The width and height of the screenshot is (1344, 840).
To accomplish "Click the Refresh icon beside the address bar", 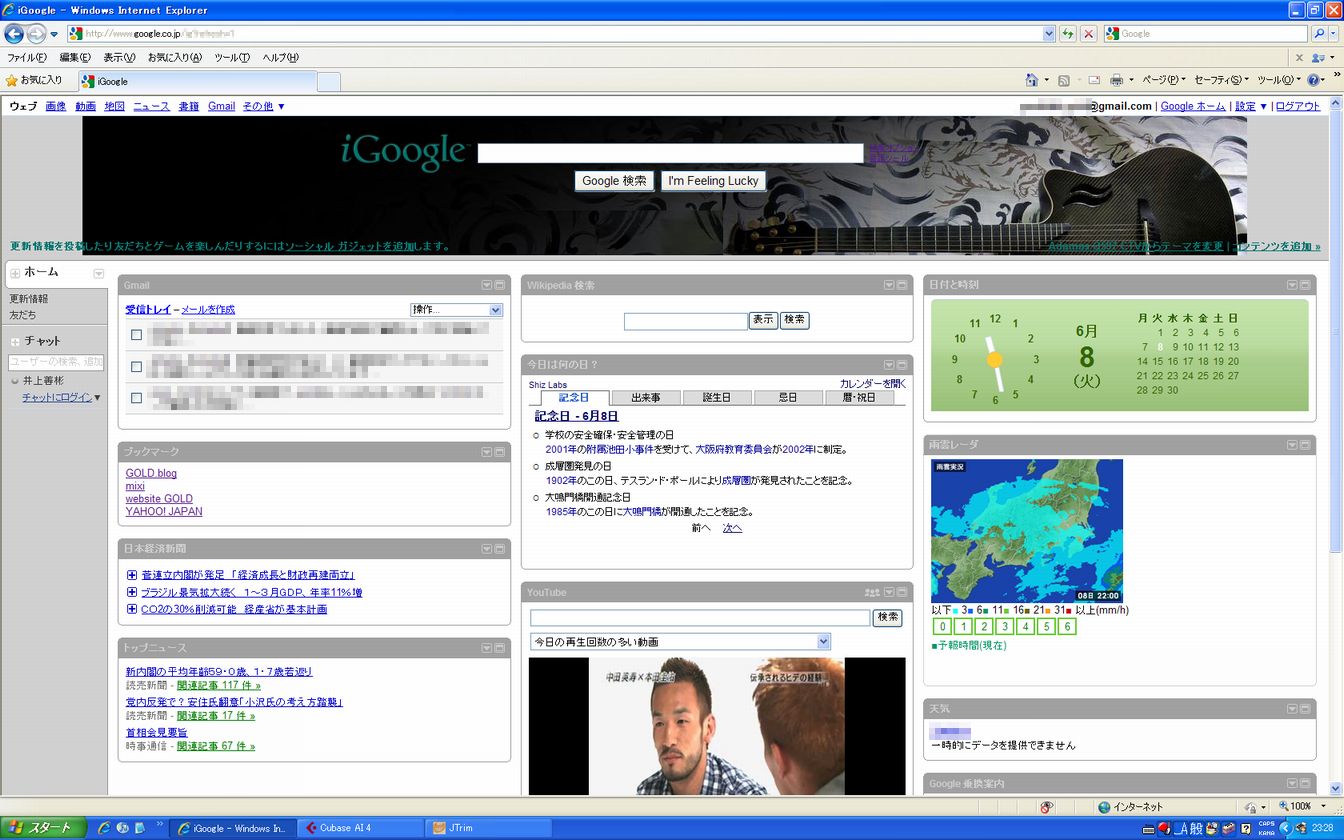I will 1069,34.
